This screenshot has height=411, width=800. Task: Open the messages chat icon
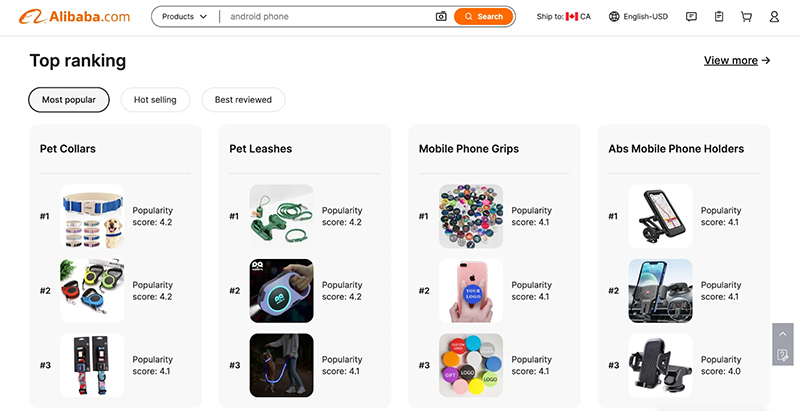[691, 16]
